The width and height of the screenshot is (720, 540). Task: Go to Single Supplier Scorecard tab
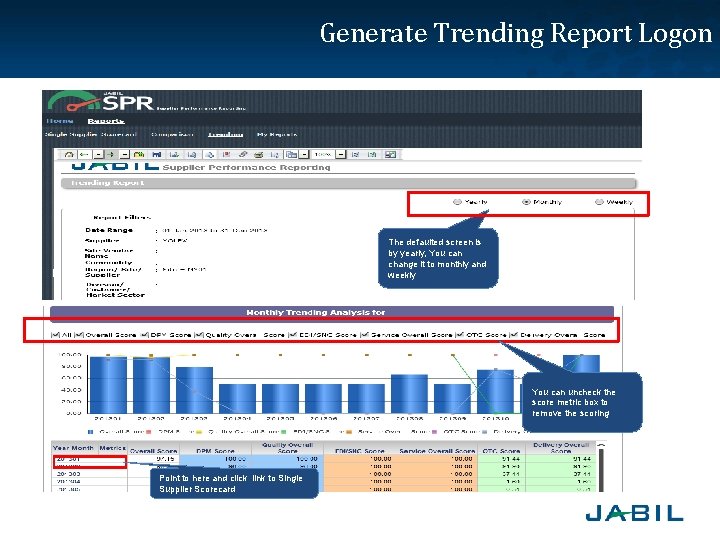click(91, 135)
